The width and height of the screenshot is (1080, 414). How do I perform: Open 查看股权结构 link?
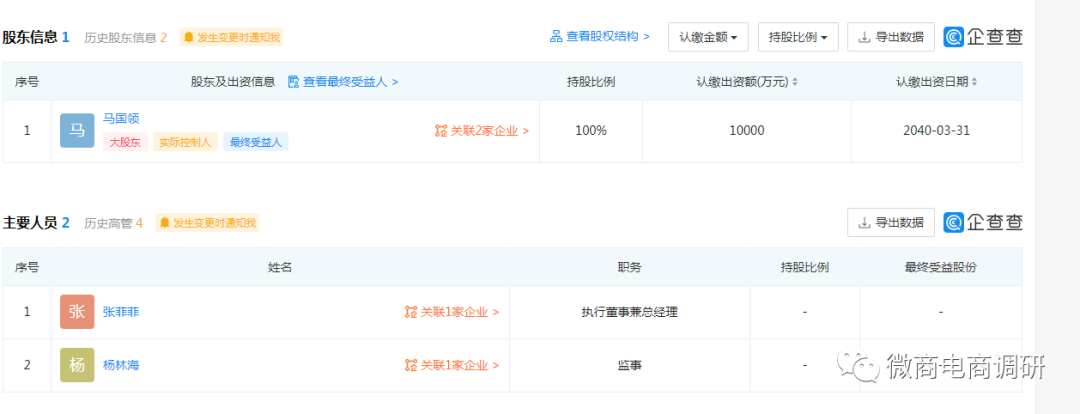click(599, 37)
